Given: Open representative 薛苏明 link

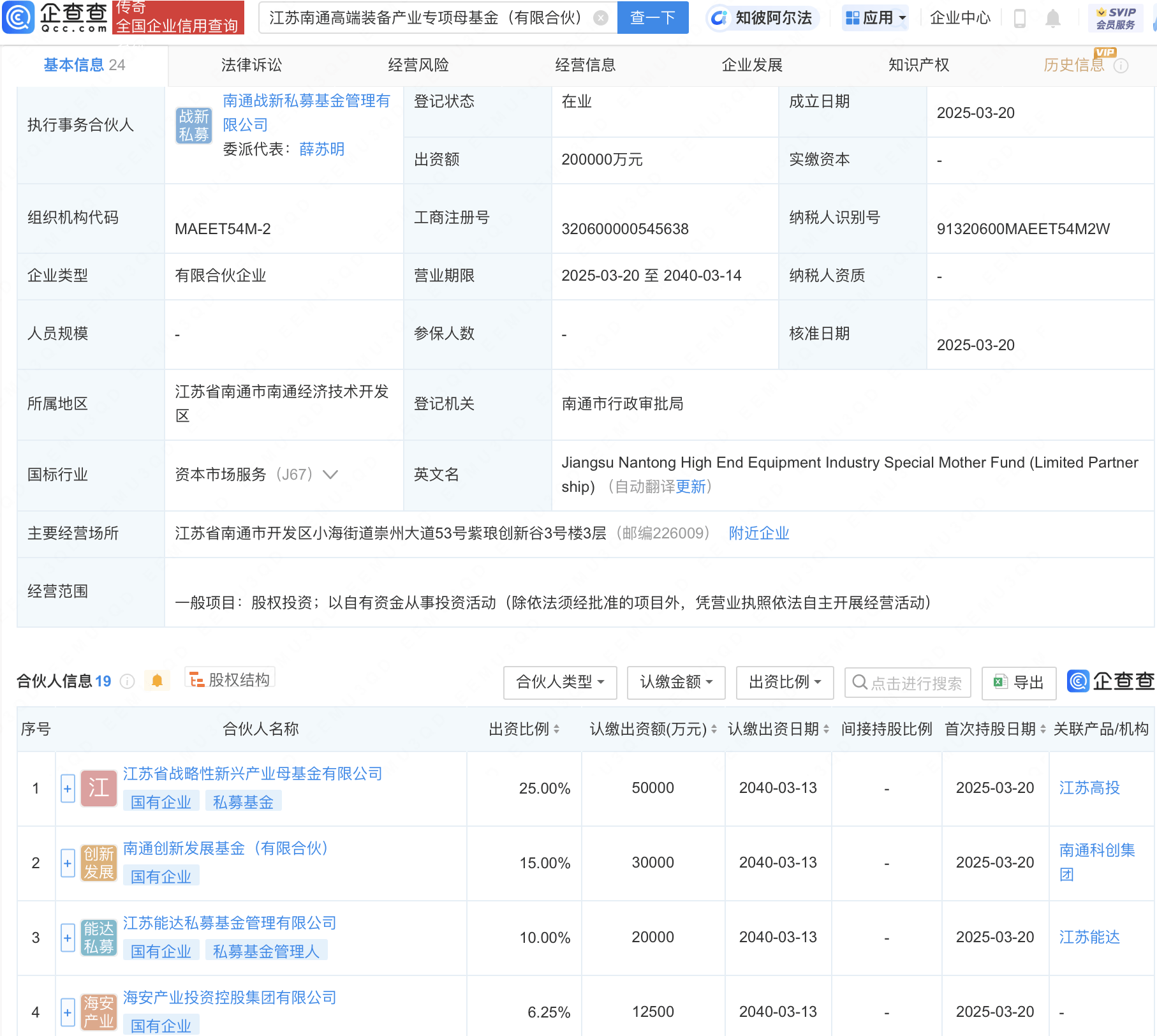Looking at the screenshot, I should click(x=322, y=149).
